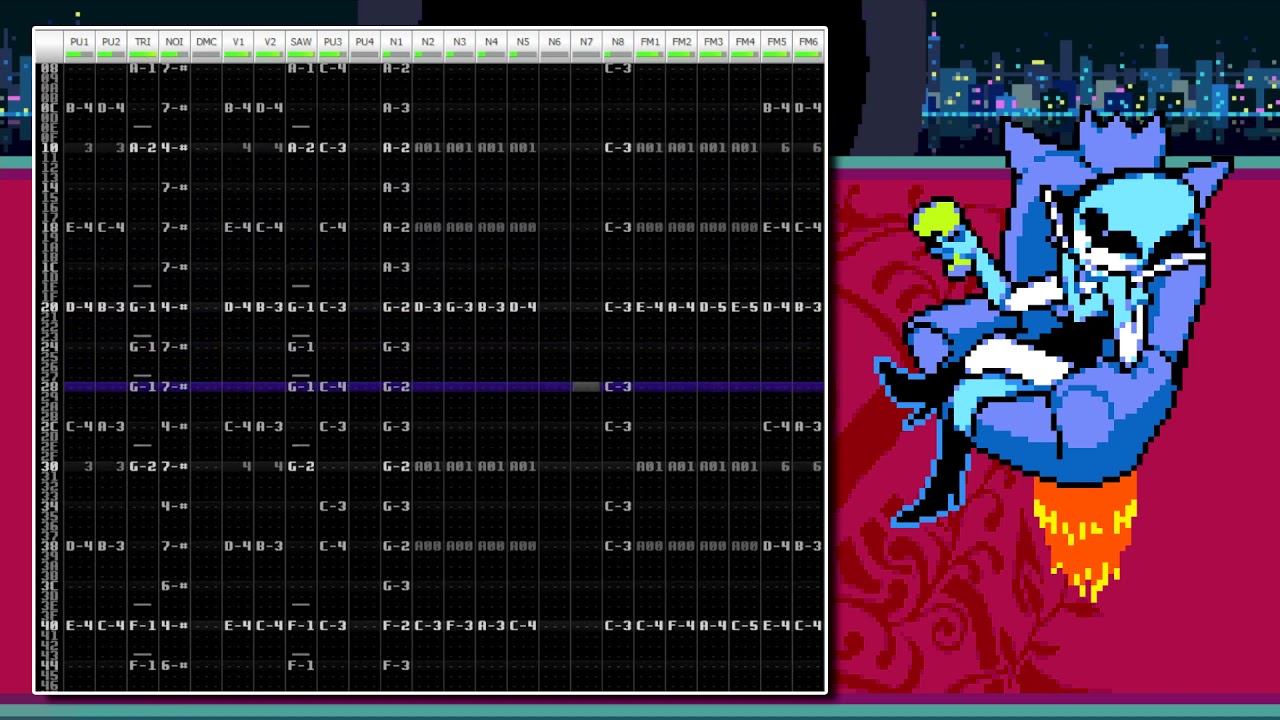The image size is (1280, 720).
Task: Click the C-5 note in FM4 on row 40
Action: pyautogui.click(x=745, y=626)
